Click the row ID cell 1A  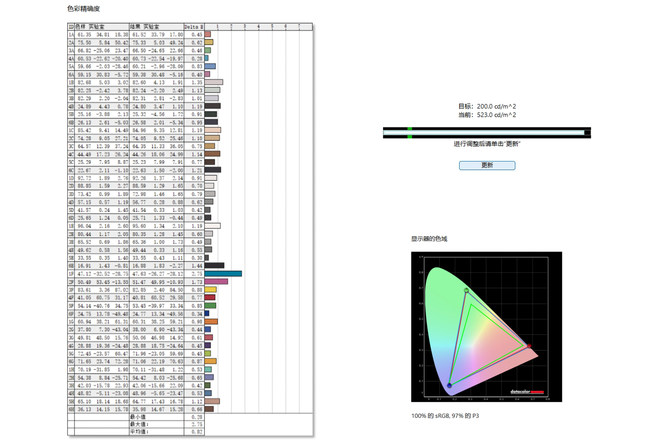pyautogui.click(x=71, y=34)
